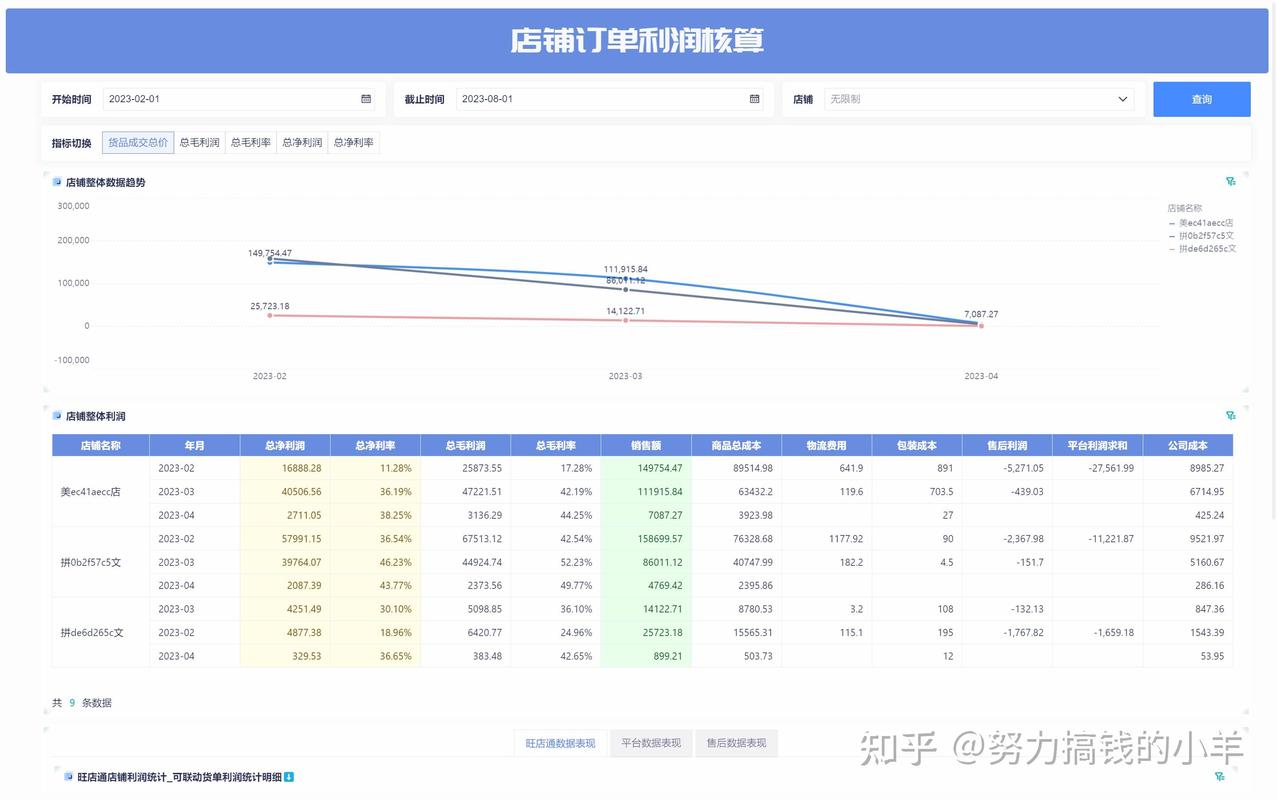The width and height of the screenshot is (1277, 800).
Task: Click the 总净利润 column header
Action: (x=285, y=446)
